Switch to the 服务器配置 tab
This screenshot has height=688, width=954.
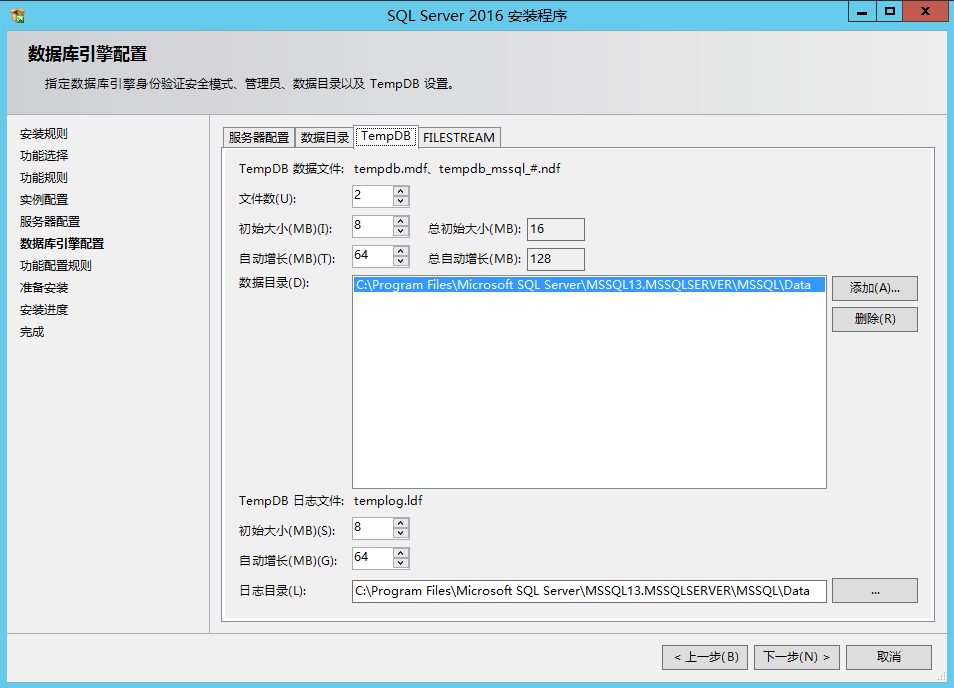[259, 137]
